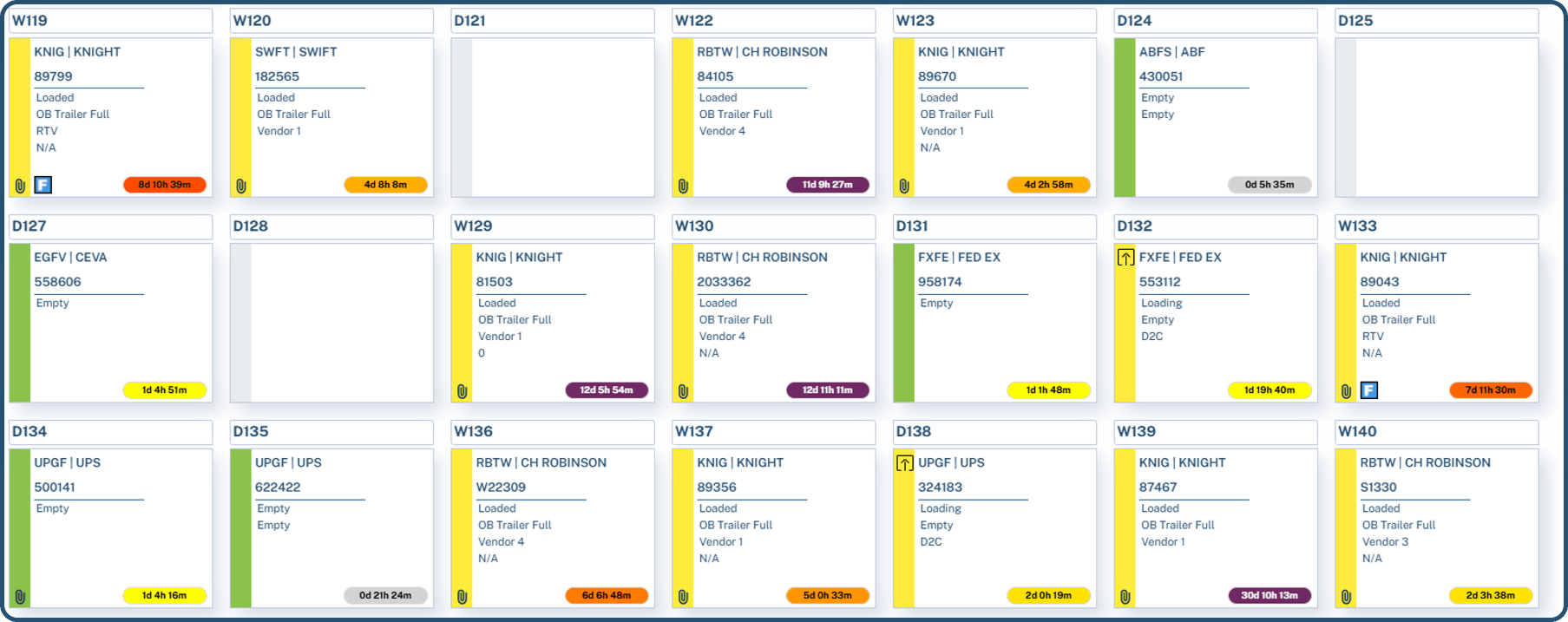Click the red 8d 10h 39m timer badge

click(165, 185)
